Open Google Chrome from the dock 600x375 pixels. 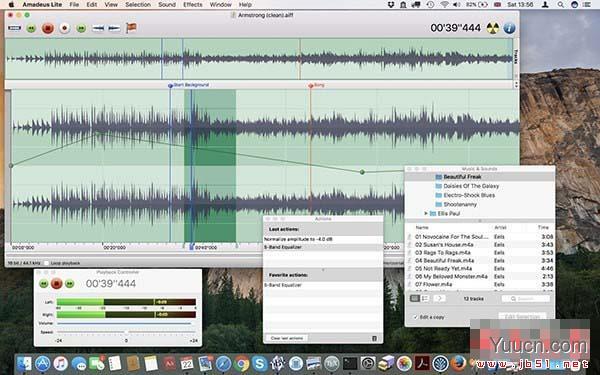[242, 364]
